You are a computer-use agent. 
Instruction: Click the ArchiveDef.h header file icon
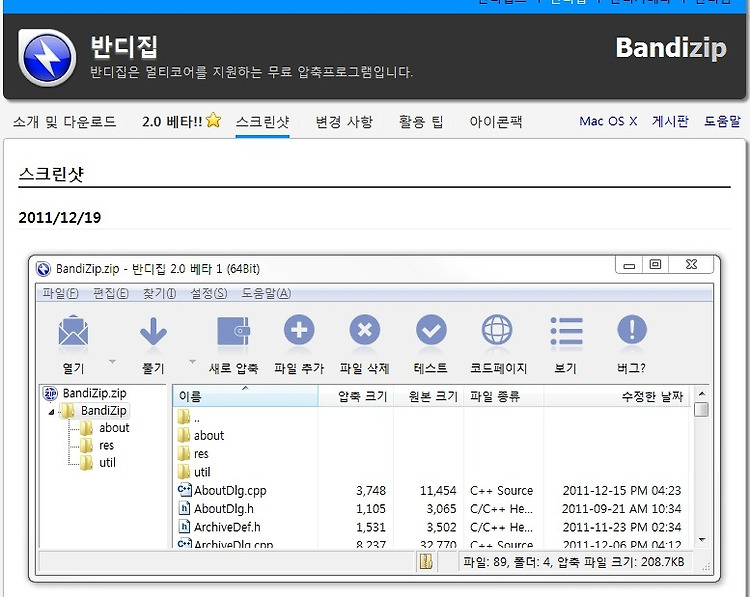click(x=184, y=527)
